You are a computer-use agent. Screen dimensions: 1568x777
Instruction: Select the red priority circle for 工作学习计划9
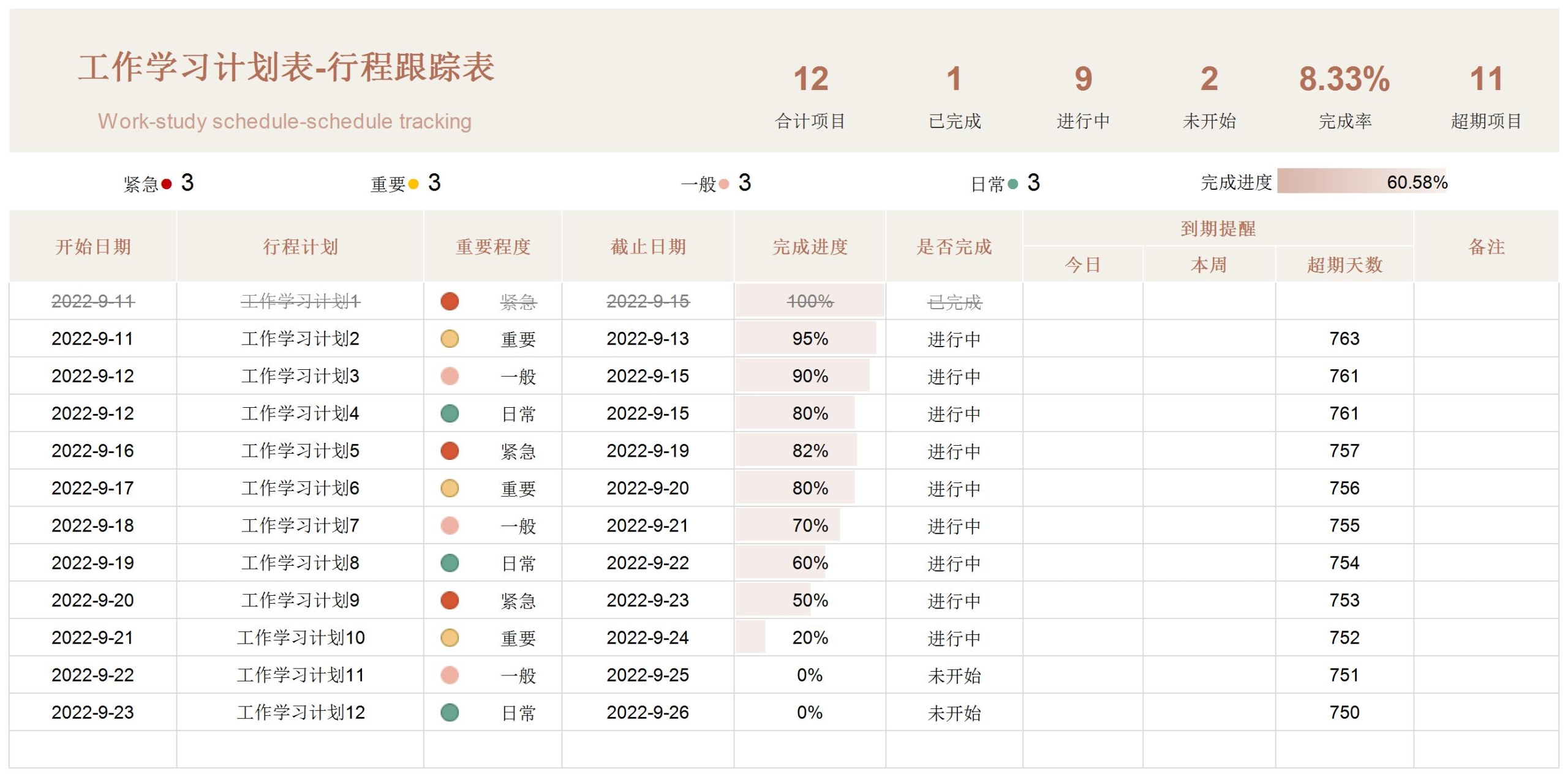(450, 600)
